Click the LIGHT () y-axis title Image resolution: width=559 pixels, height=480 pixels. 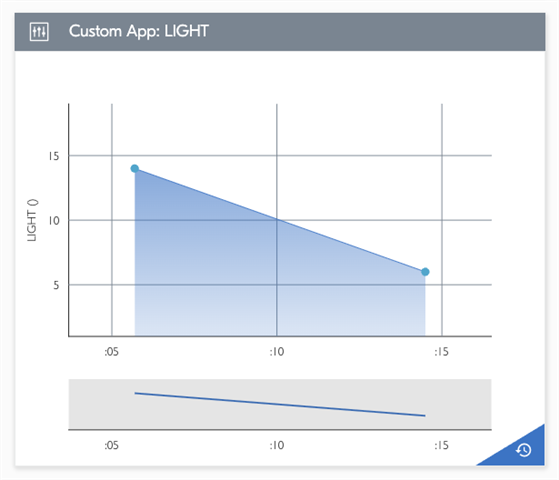pos(32,220)
